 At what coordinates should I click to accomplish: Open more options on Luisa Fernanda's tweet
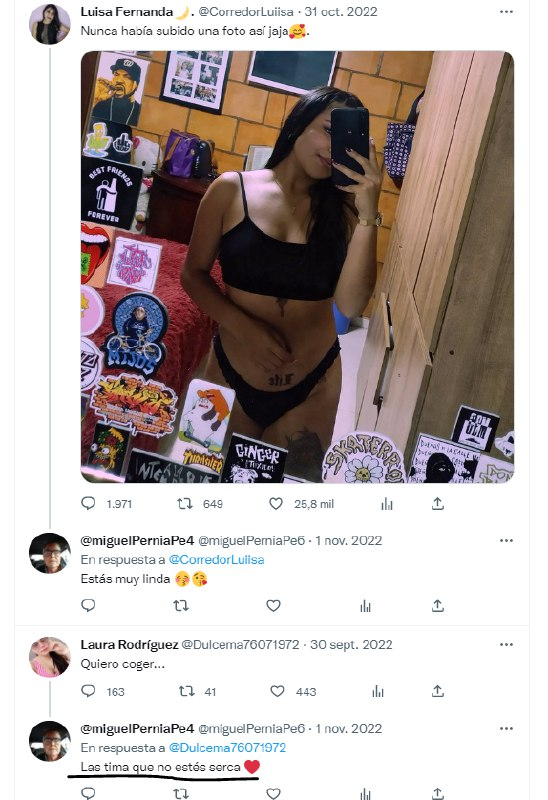tap(506, 12)
